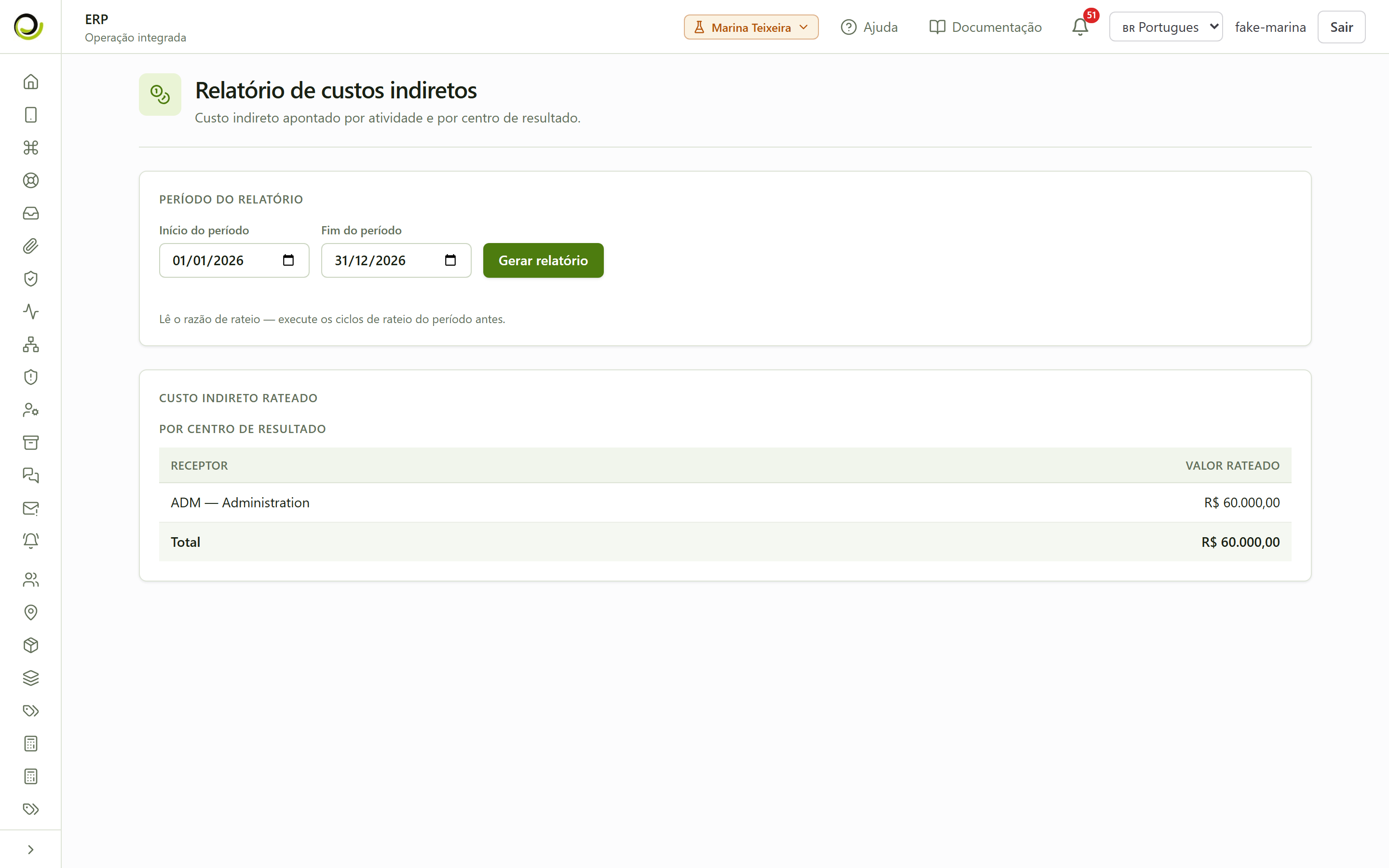Open the activity pulse sidebar icon

click(31, 311)
